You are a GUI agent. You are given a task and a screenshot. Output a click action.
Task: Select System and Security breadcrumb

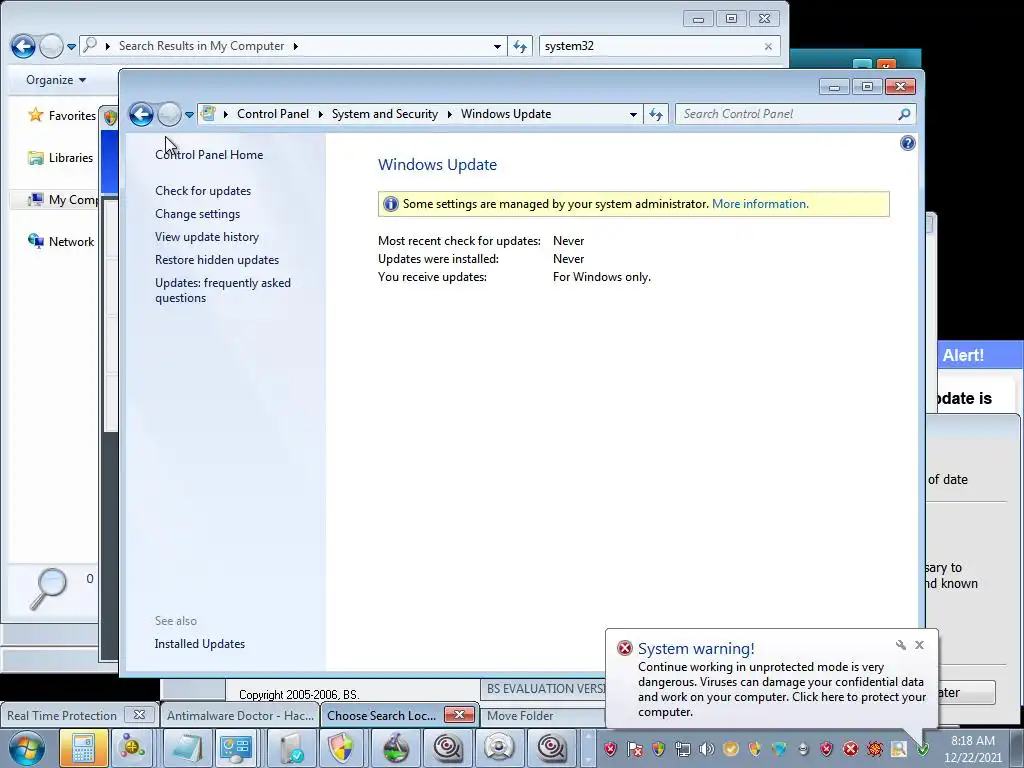pos(385,114)
